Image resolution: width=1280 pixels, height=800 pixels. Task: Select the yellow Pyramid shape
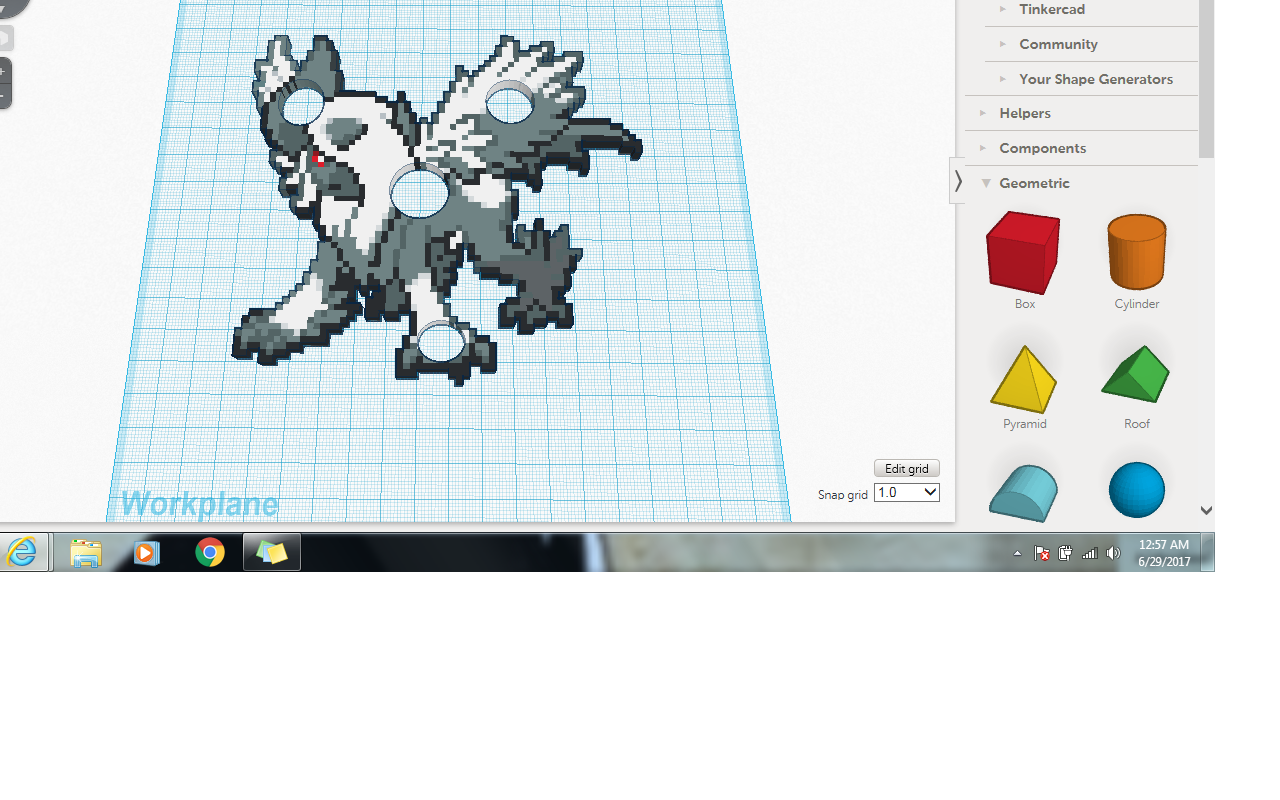pos(1024,379)
